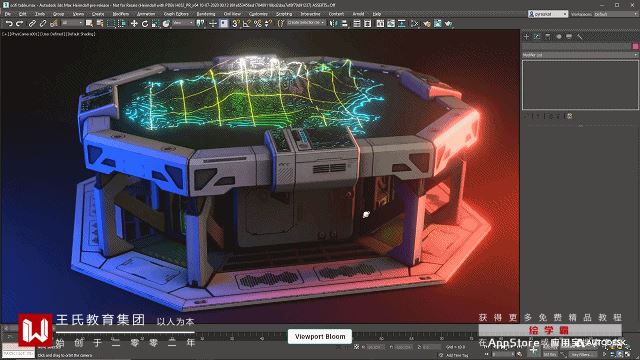Open the Curve Editor
The height and width of the screenshot is (360, 640).
pos(391,24)
